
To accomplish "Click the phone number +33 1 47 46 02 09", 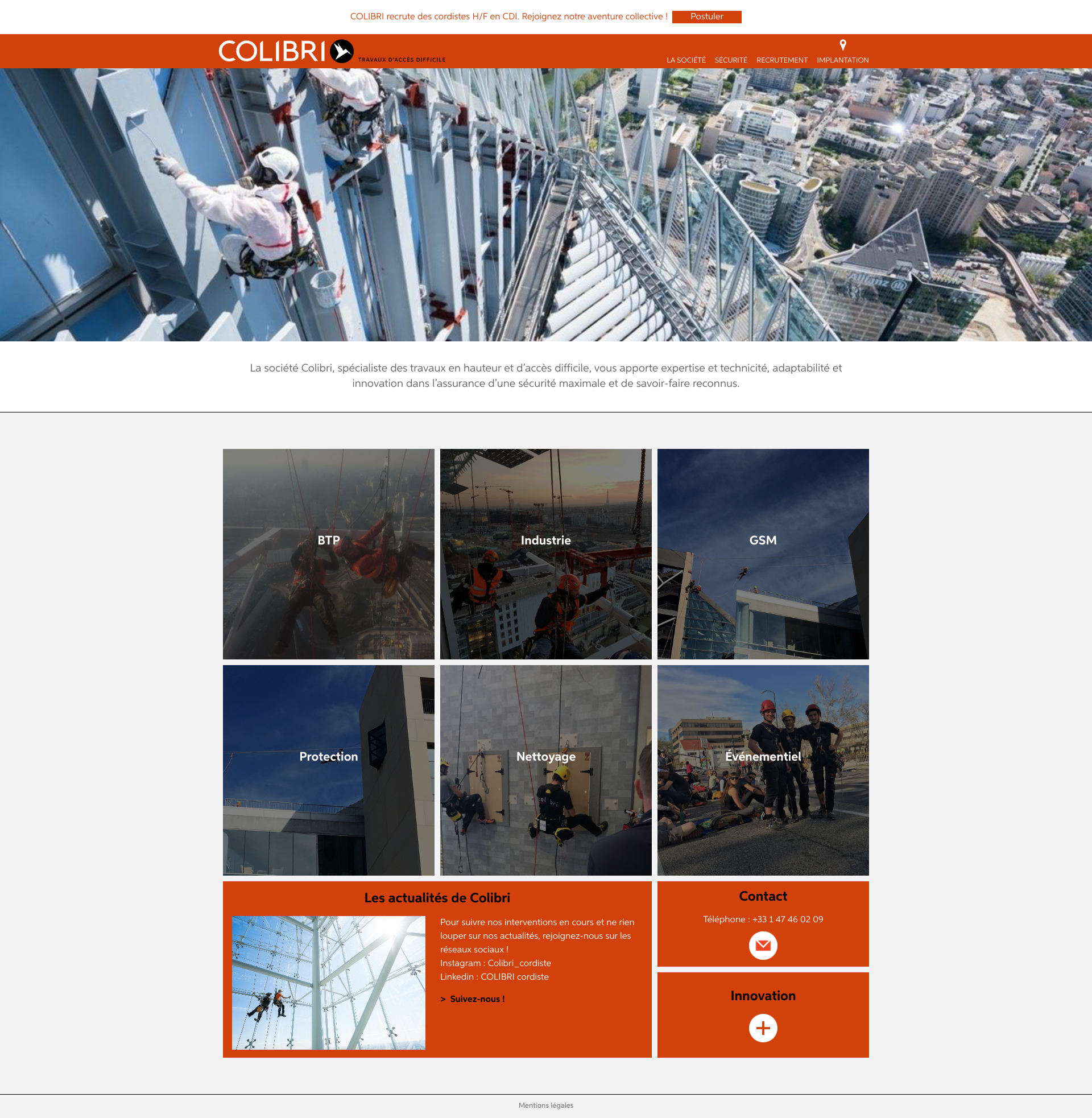I will coord(788,919).
